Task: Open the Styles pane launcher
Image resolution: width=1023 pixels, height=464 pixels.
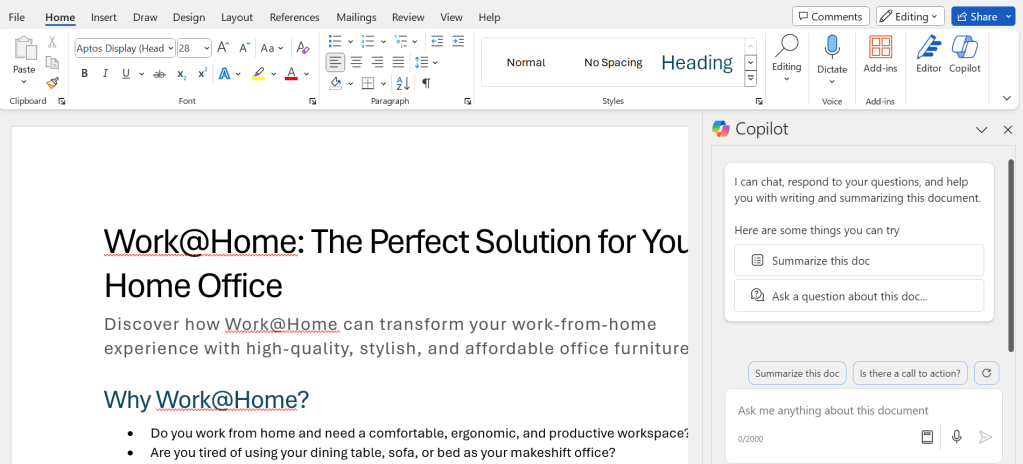Action: coord(759,101)
